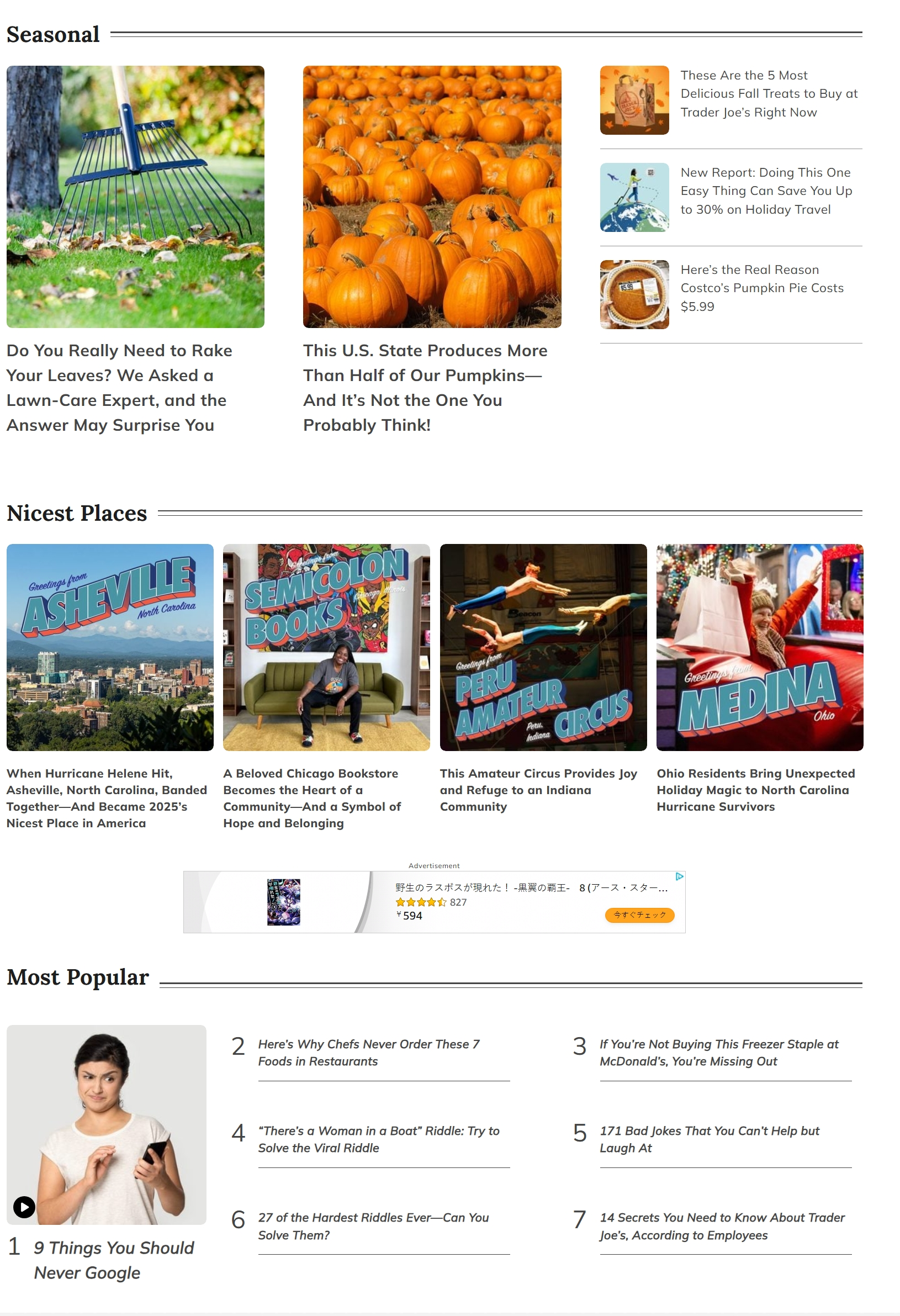The width and height of the screenshot is (900, 1316).
Task: Click the play icon on the Google article image
Action: point(24,1207)
